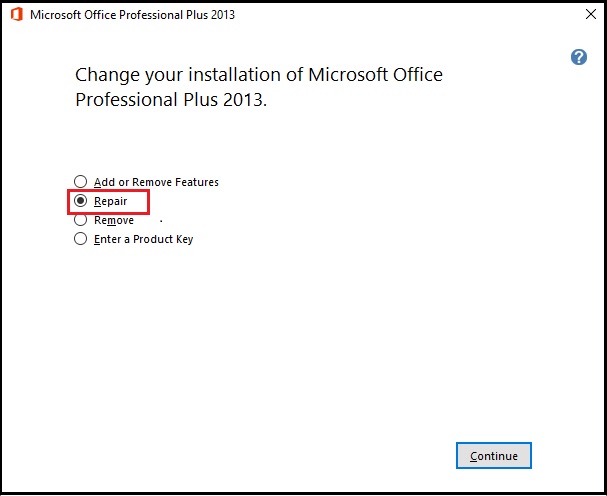Click the word 'Features' in first option
This screenshot has height=496, width=607.
(197, 182)
